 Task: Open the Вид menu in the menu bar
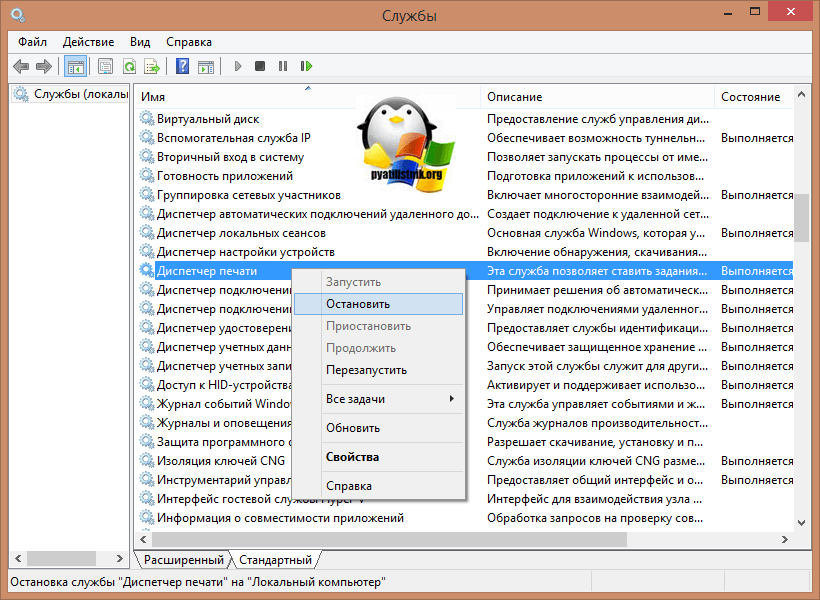[140, 42]
